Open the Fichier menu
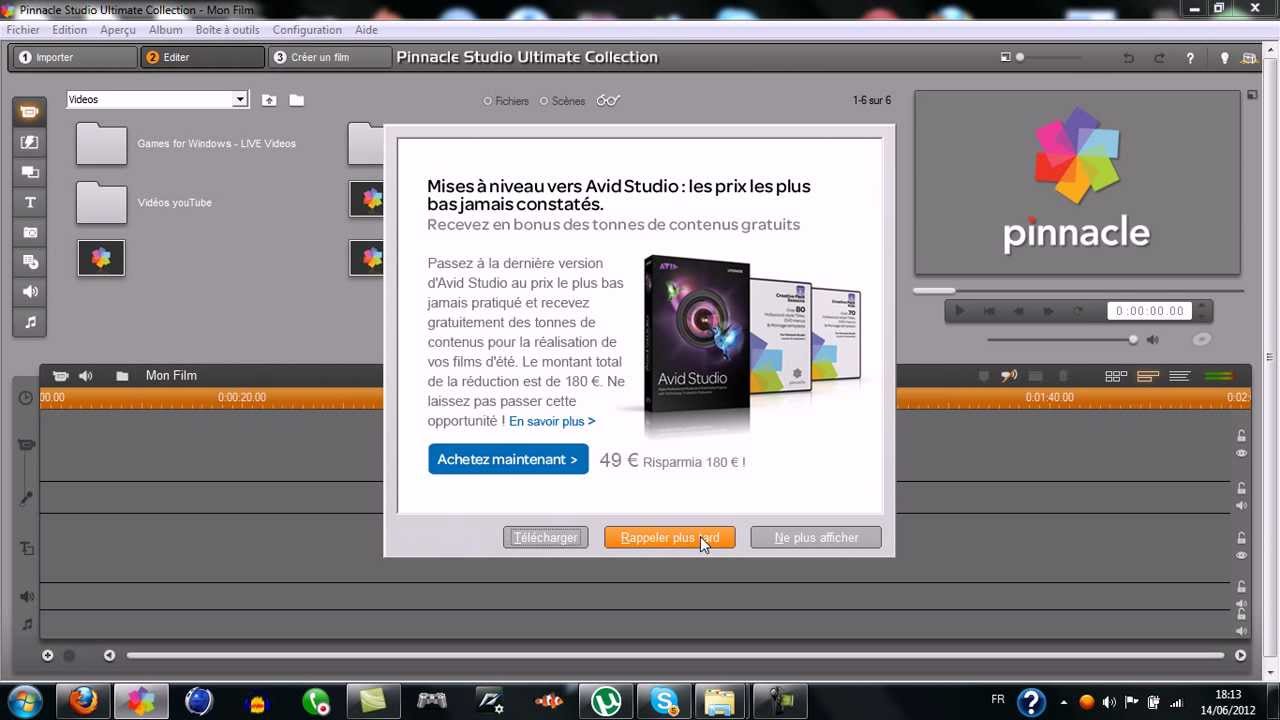The width and height of the screenshot is (1280, 720). 23,30
